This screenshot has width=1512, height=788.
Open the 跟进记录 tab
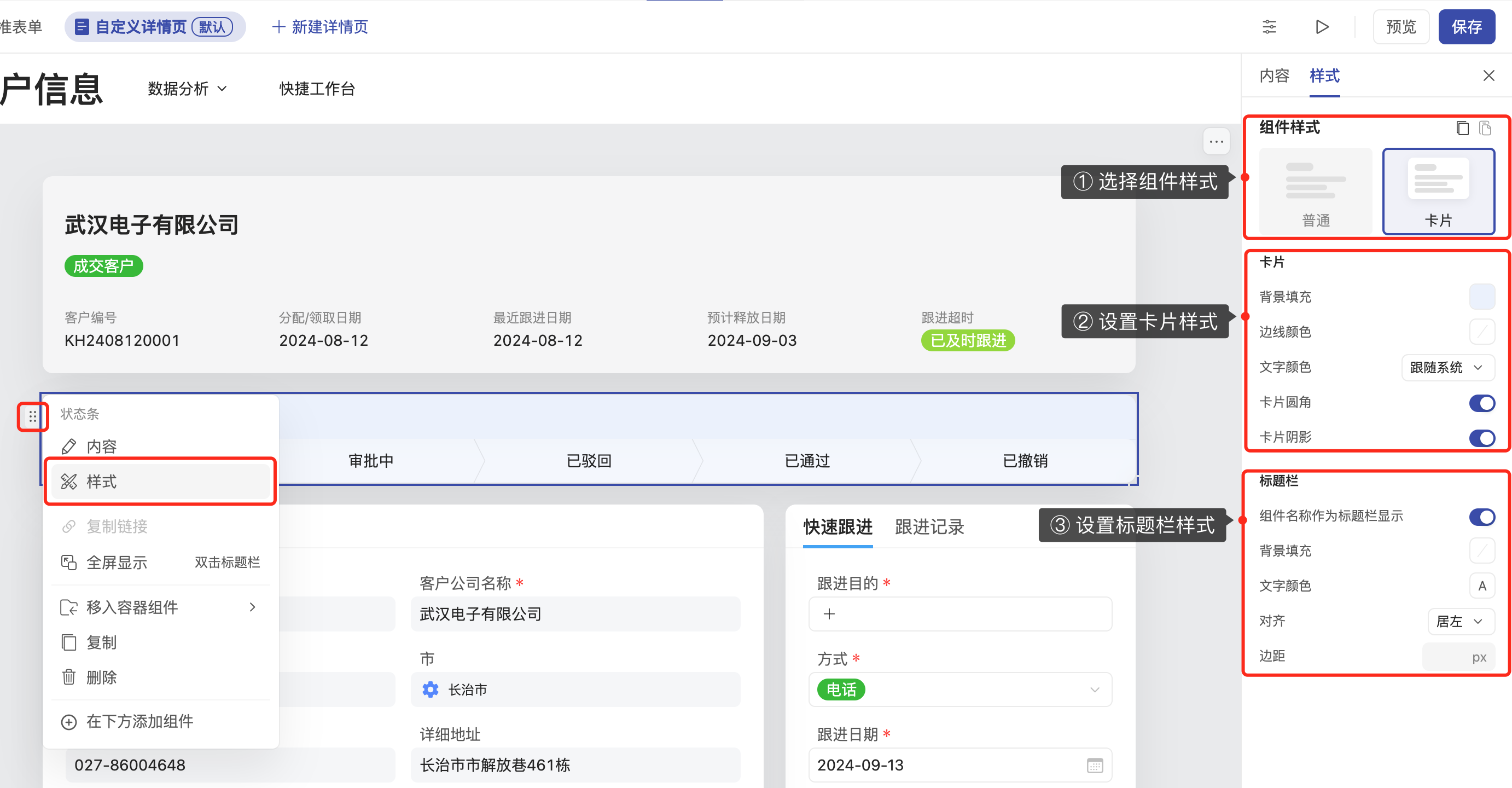pyautogui.click(x=929, y=527)
